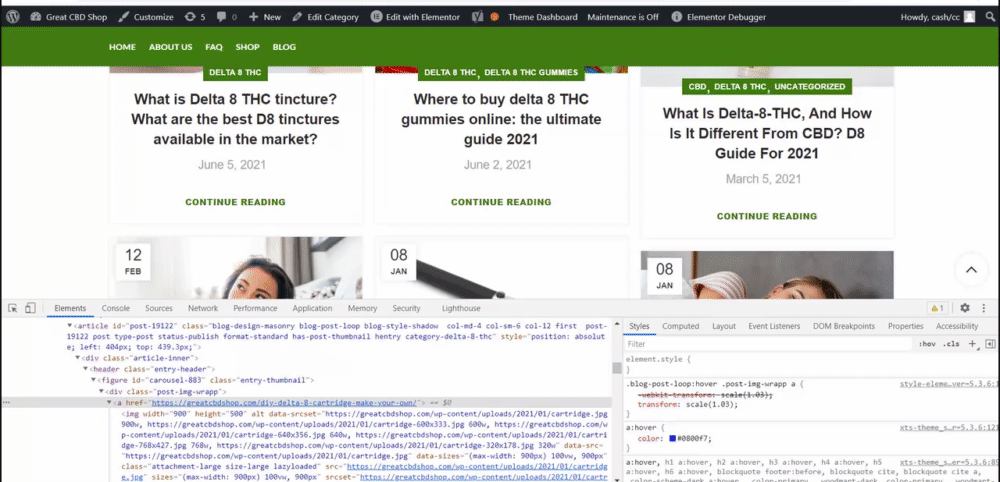
Task: Click Maintenance is Off status item
Action: pyautogui.click(x=622, y=17)
